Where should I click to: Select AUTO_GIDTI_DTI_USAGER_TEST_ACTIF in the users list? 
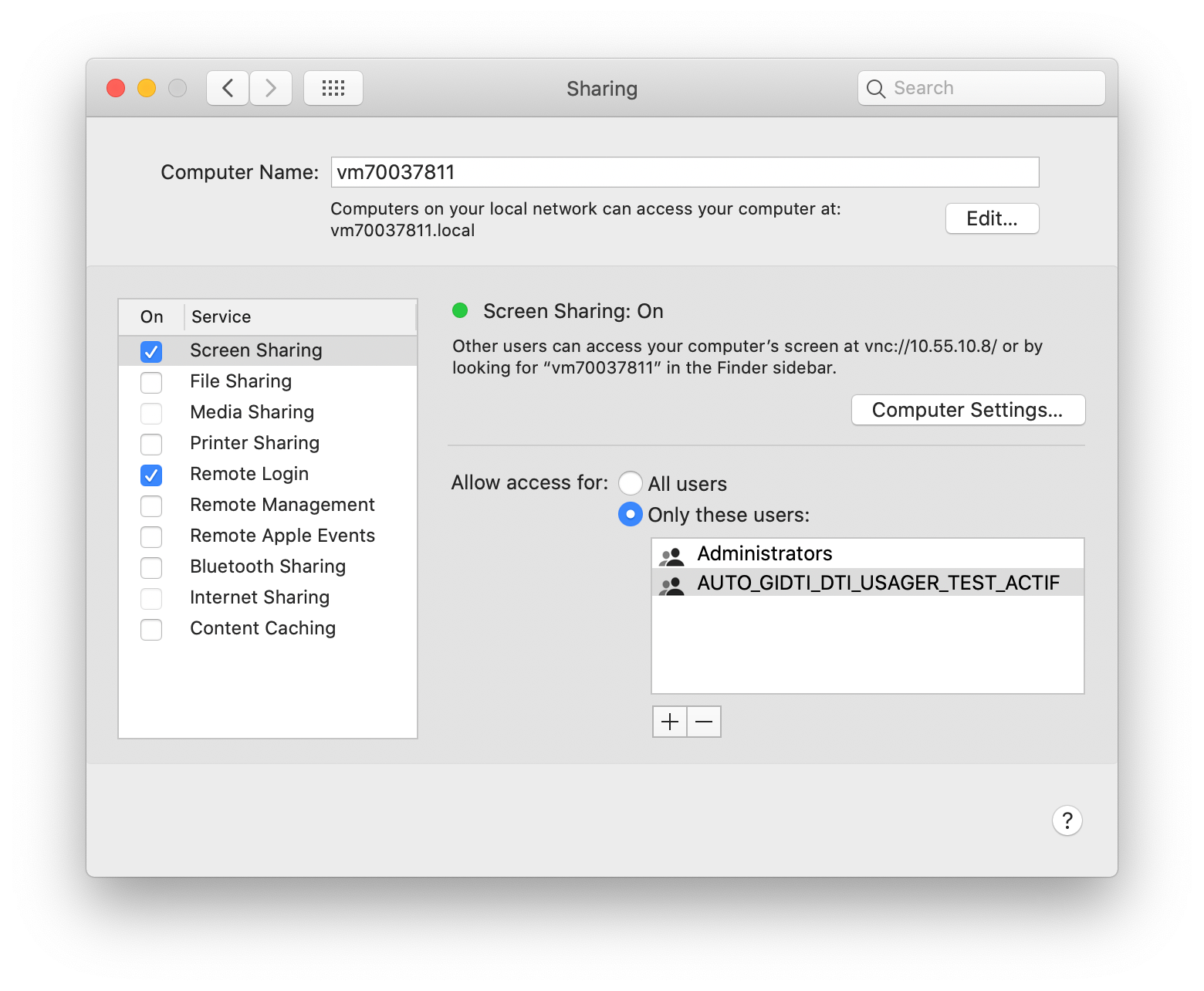coord(868,583)
